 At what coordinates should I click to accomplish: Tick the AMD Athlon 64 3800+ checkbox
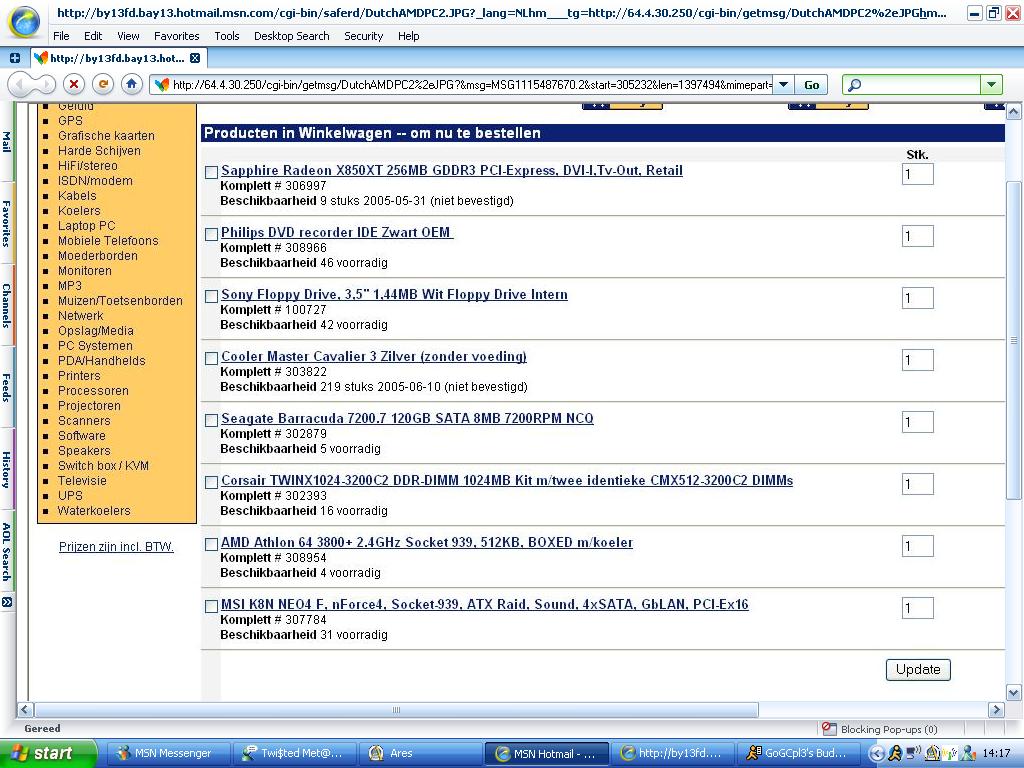pyautogui.click(x=211, y=545)
